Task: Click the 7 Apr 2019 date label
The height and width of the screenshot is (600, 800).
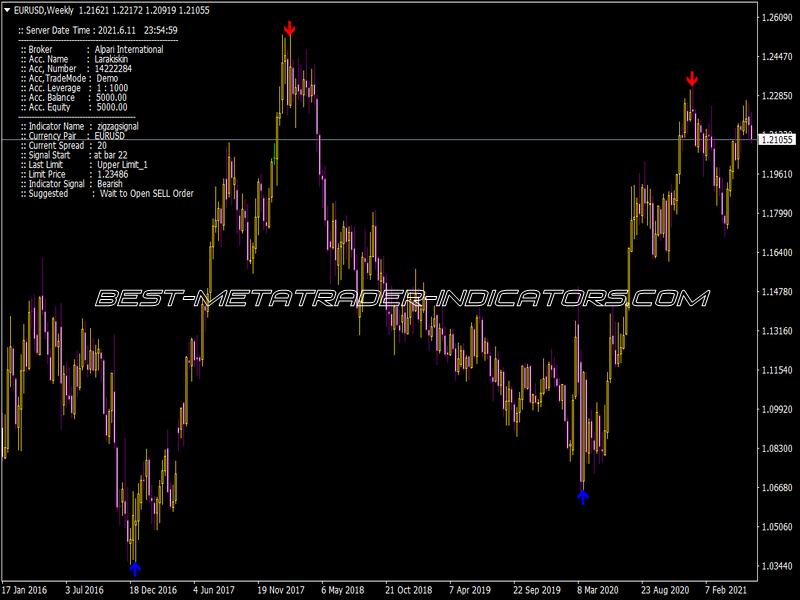Action: (469, 590)
